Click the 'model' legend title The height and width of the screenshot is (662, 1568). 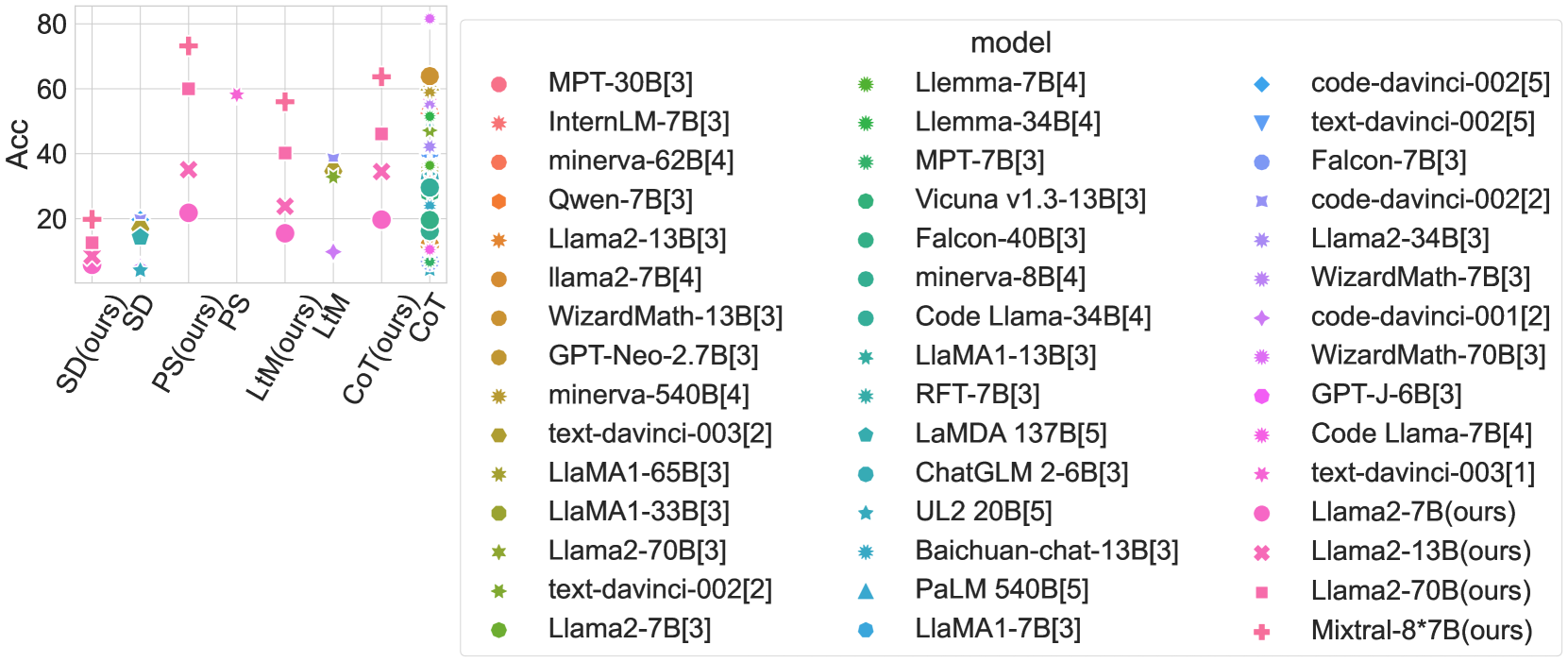click(1010, 42)
